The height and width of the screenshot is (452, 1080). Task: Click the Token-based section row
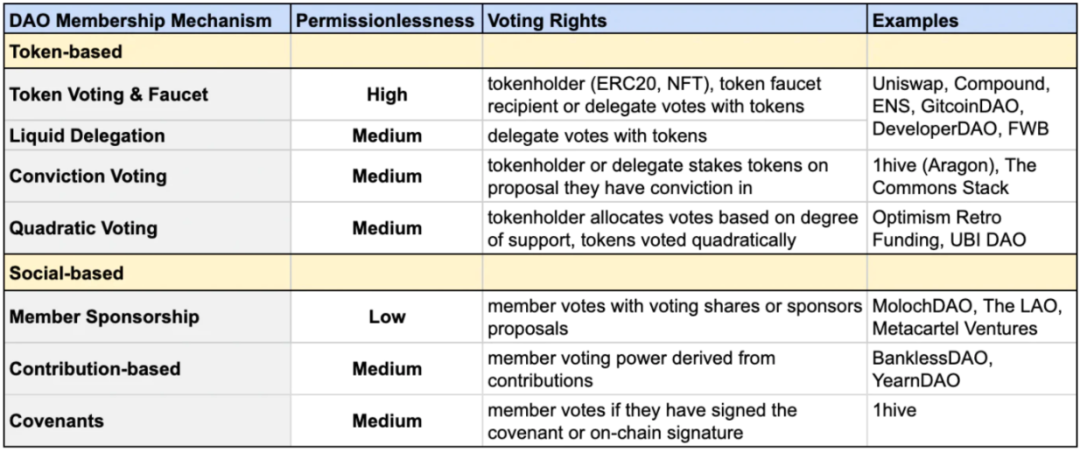click(x=541, y=52)
